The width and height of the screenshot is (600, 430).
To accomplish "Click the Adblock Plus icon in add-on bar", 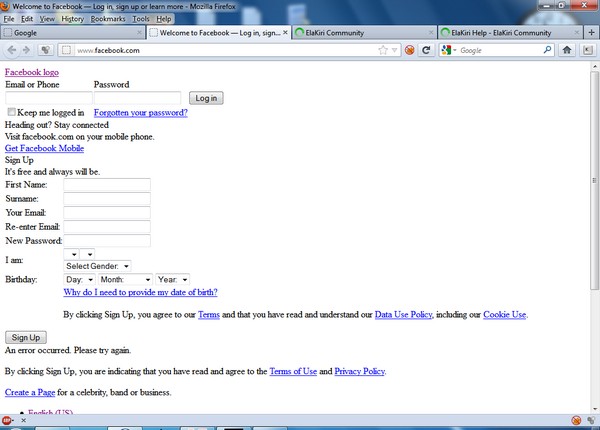I will pyautogui.click(x=7, y=420).
